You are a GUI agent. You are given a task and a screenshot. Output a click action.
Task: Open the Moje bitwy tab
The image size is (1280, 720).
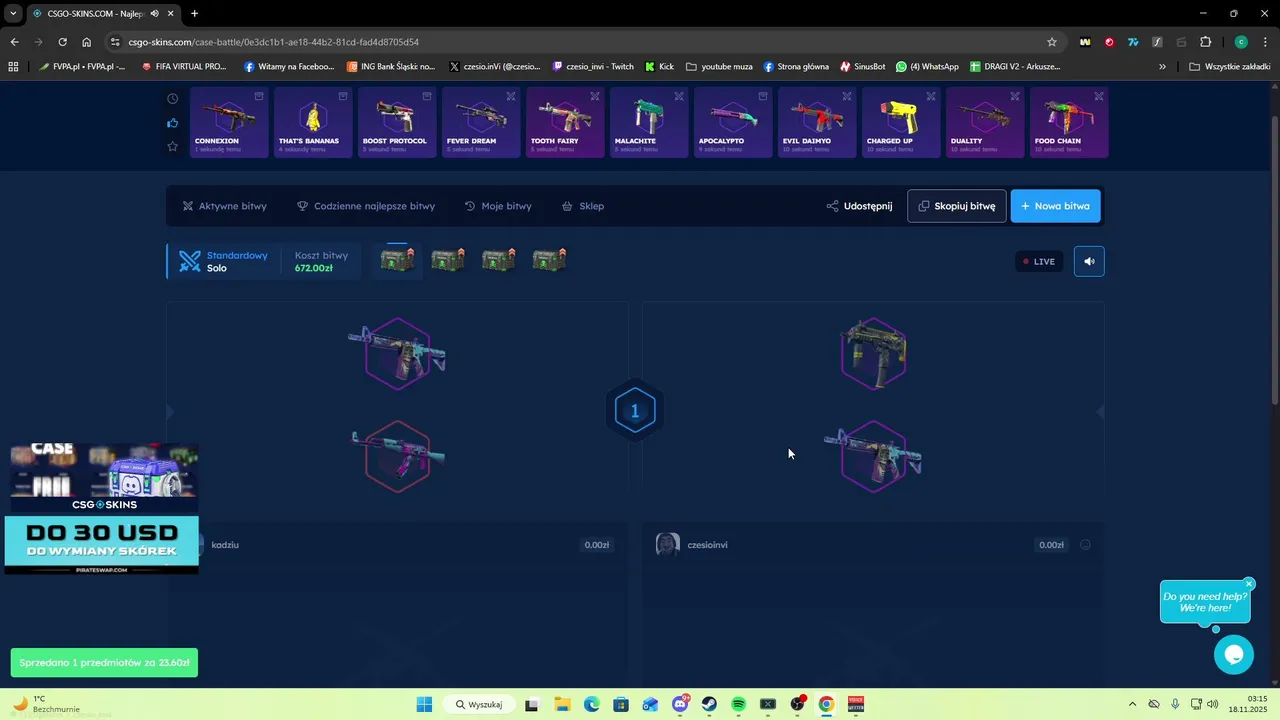tap(498, 206)
